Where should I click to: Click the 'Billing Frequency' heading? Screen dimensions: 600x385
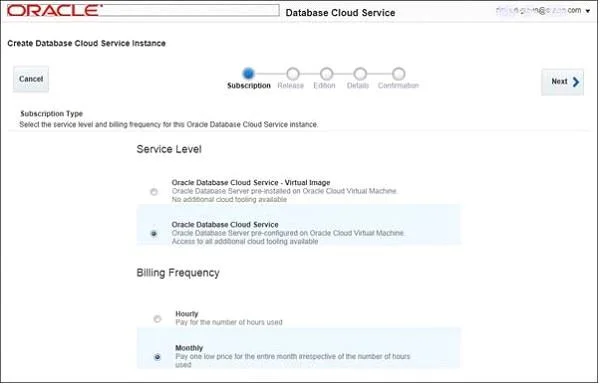[x=178, y=273]
